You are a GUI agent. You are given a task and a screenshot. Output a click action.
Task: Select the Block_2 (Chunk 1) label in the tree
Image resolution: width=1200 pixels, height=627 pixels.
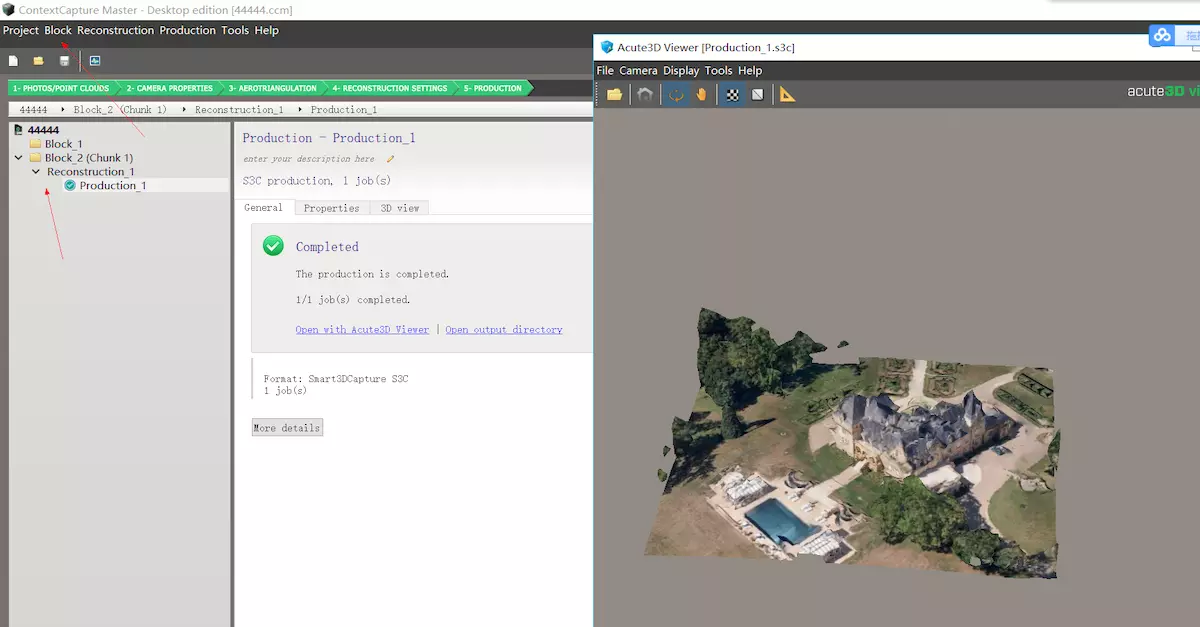coord(89,158)
